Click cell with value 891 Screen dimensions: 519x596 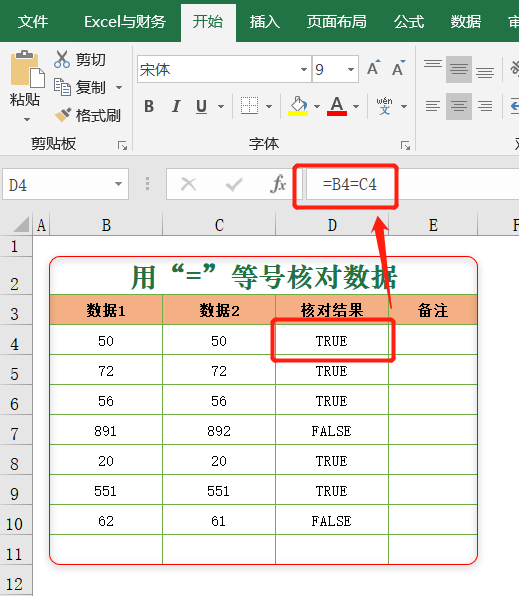pyautogui.click(x=106, y=431)
